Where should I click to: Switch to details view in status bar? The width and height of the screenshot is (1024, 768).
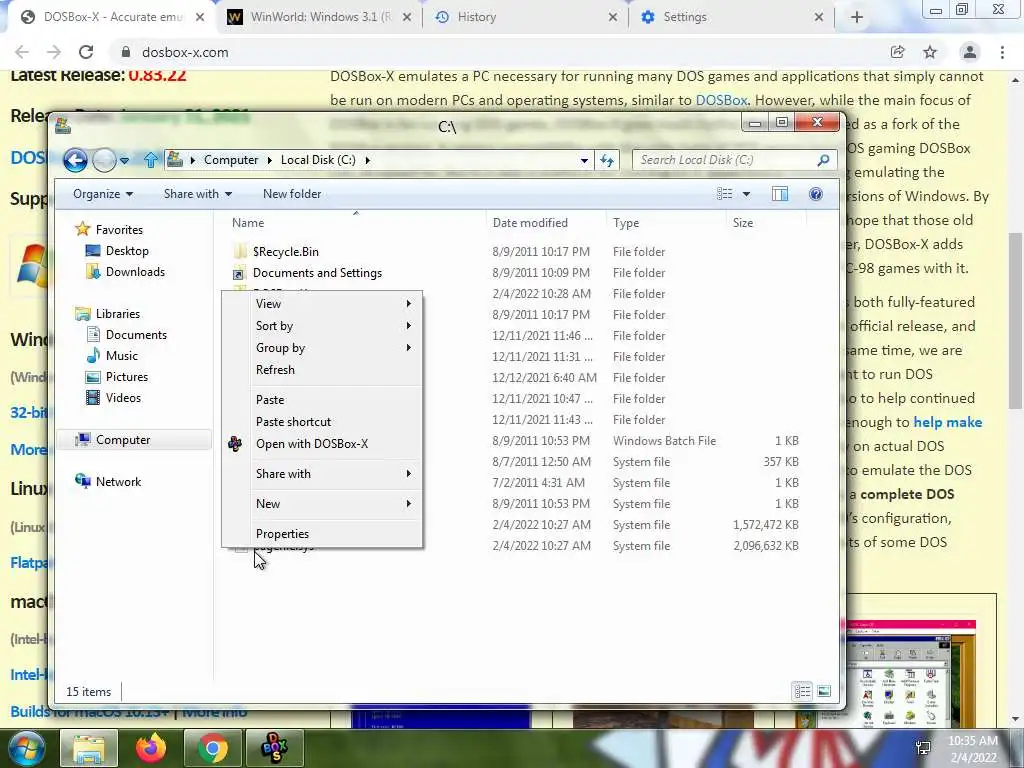point(802,691)
